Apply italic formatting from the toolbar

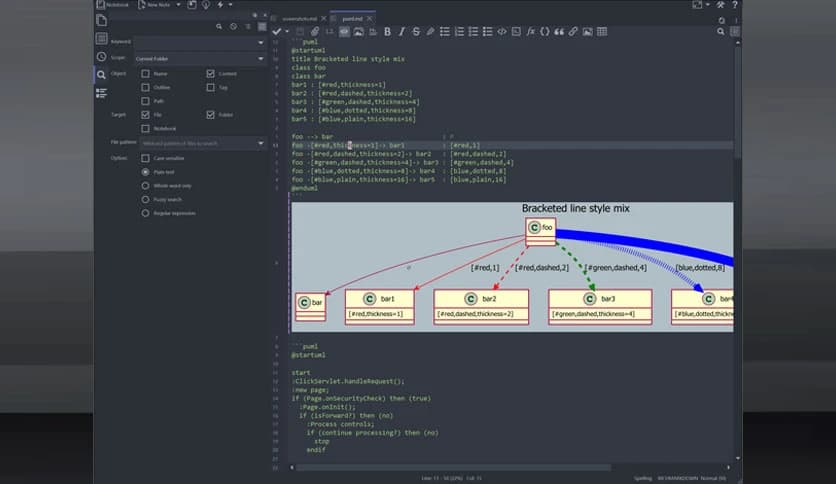[402, 32]
